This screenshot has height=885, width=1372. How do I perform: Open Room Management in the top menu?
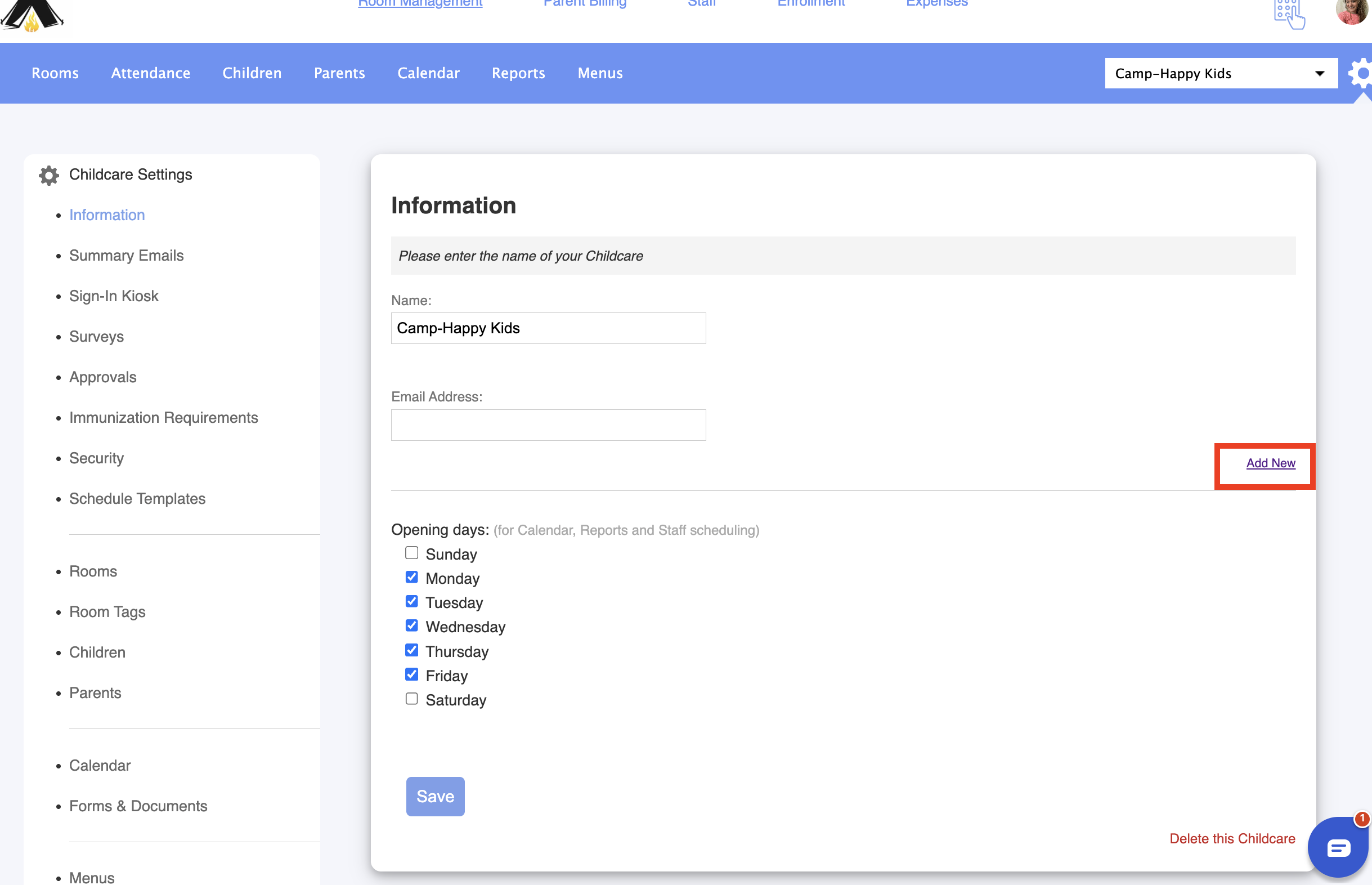[x=420, y=3]
